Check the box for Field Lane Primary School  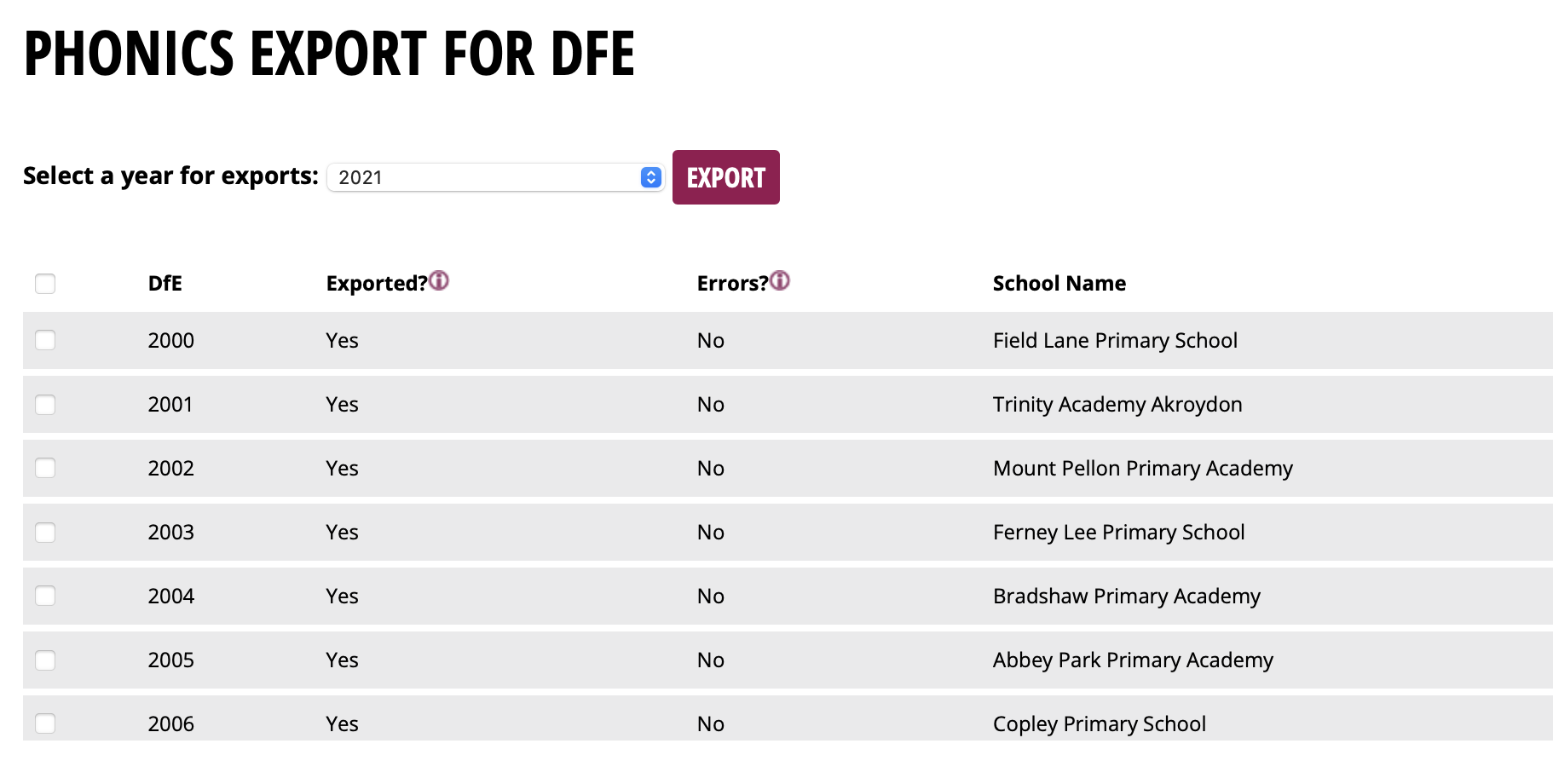pos(45,340)
